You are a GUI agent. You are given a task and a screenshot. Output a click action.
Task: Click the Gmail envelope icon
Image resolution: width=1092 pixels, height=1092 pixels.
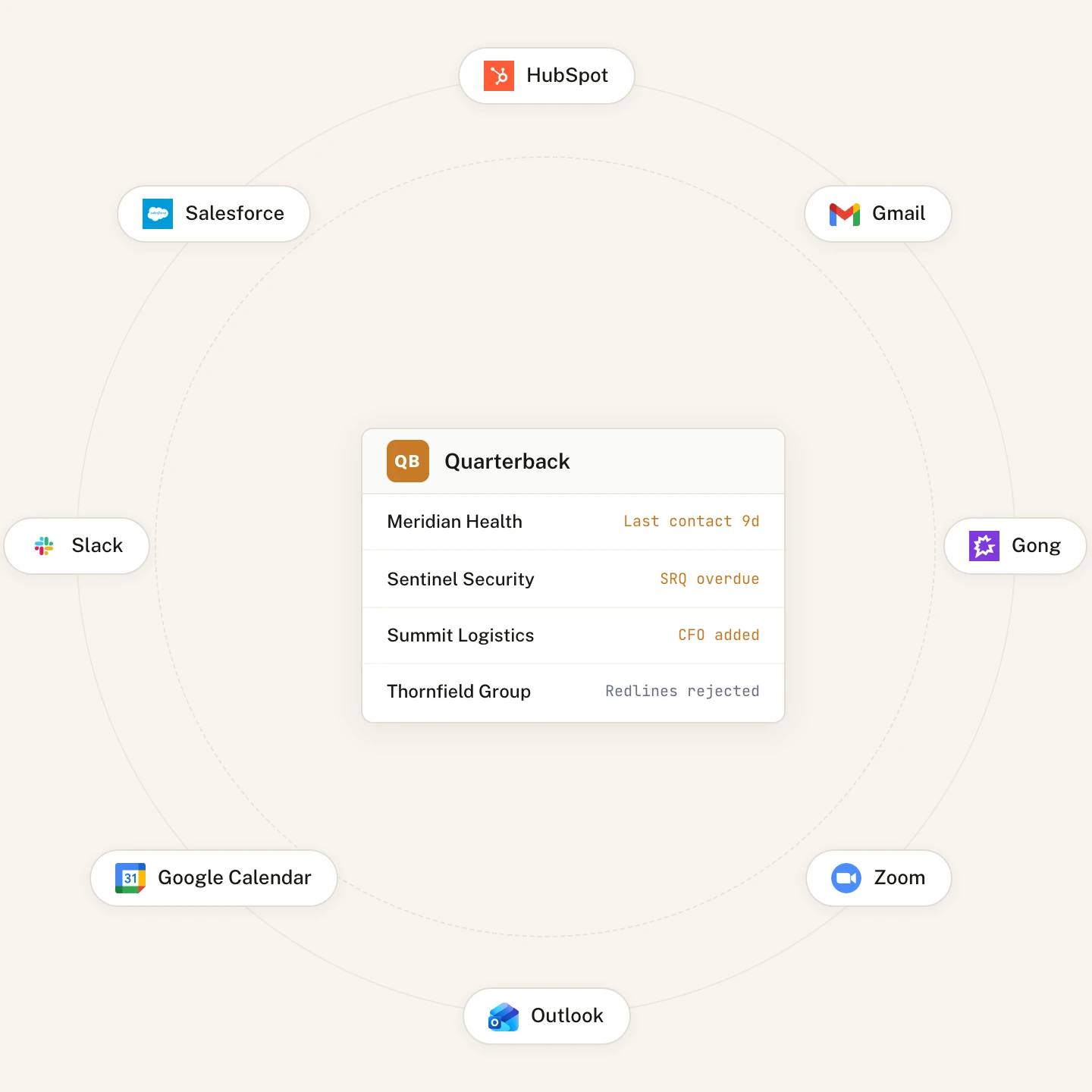point(845,214)
